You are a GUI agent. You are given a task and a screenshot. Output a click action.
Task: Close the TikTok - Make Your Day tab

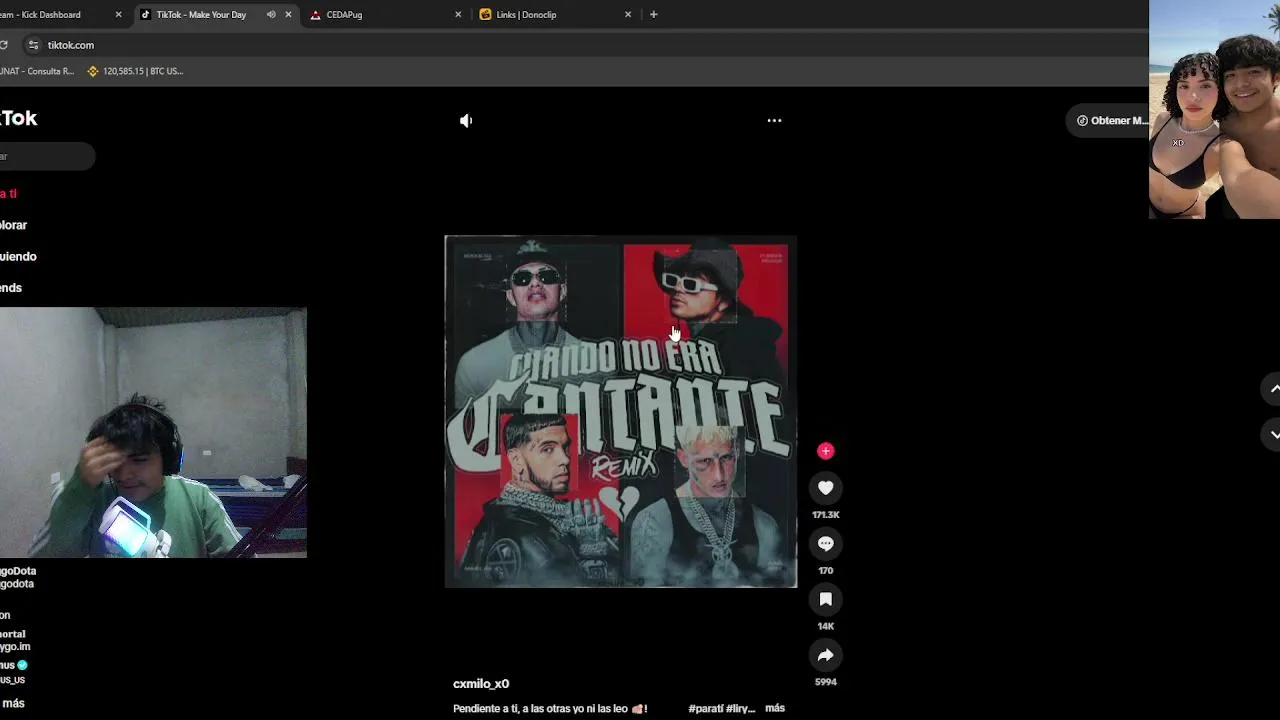tap(288, 15)
